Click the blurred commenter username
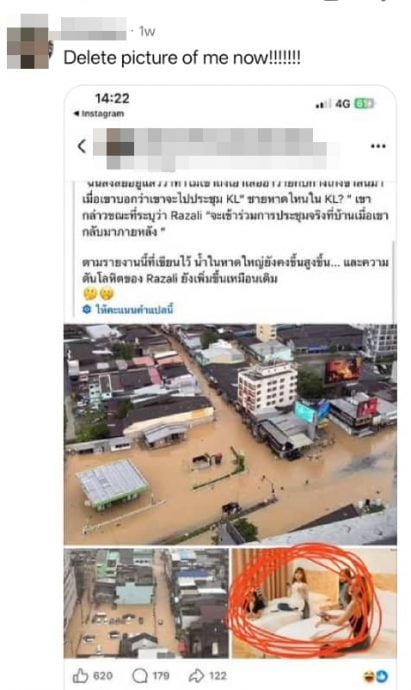411x690 pixels. 93,29
